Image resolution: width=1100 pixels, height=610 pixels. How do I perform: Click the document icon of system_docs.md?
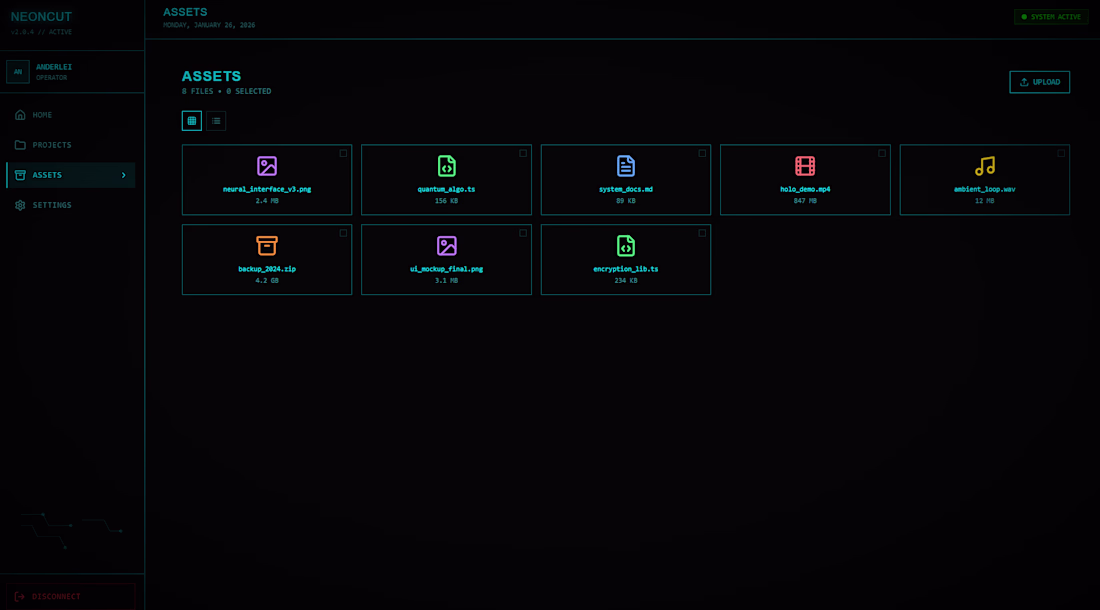click(626, 166)
